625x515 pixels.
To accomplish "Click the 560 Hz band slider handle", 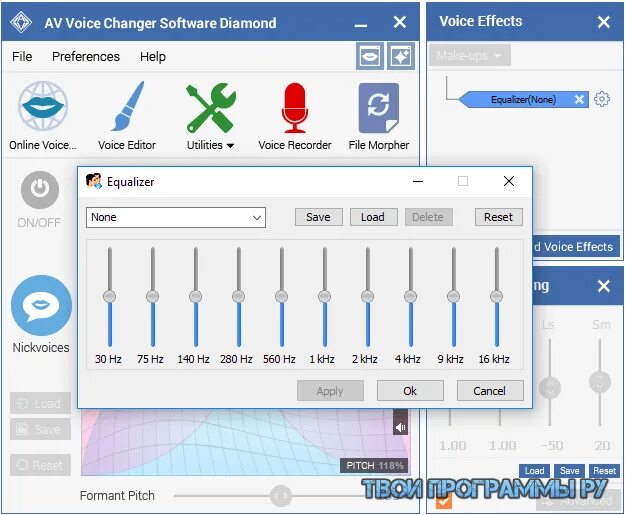I will click(281, 296).
